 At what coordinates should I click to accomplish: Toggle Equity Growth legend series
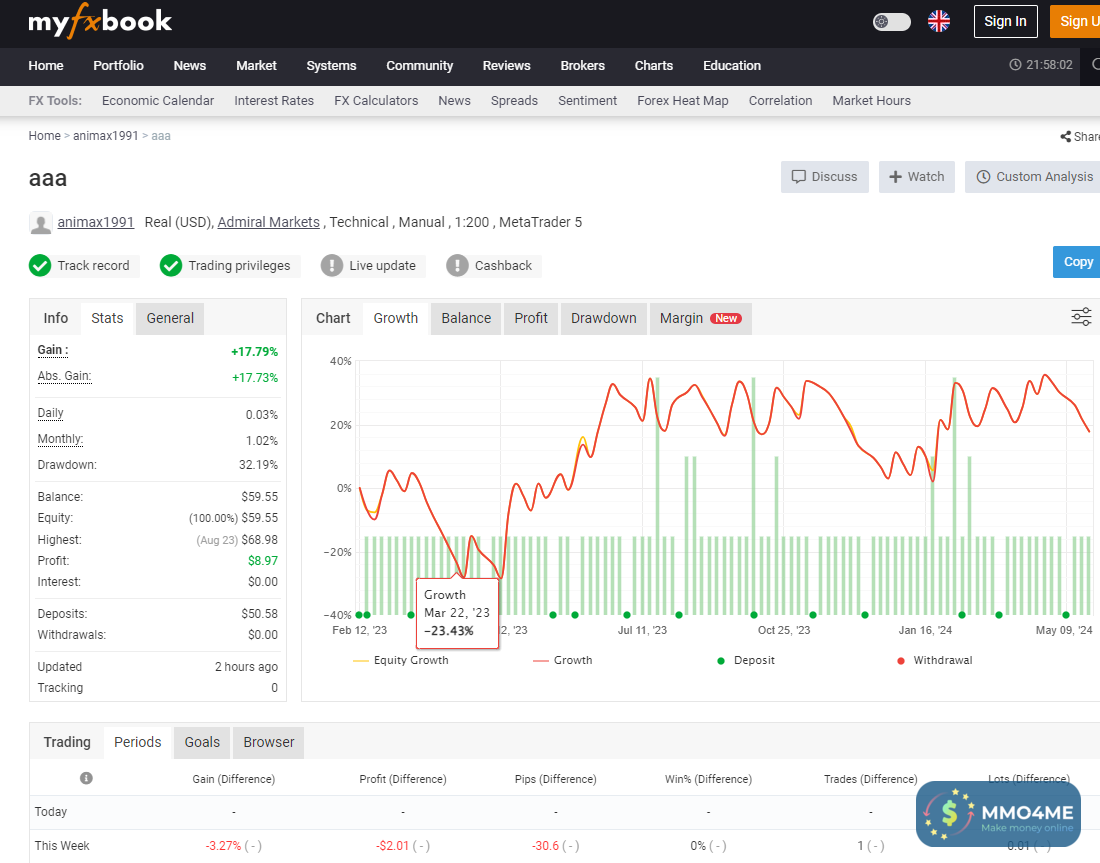click(401, 660)
